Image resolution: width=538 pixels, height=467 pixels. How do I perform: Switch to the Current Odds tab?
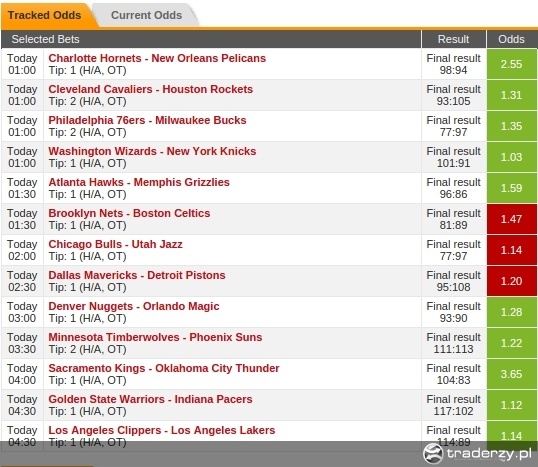click(147, 15)
